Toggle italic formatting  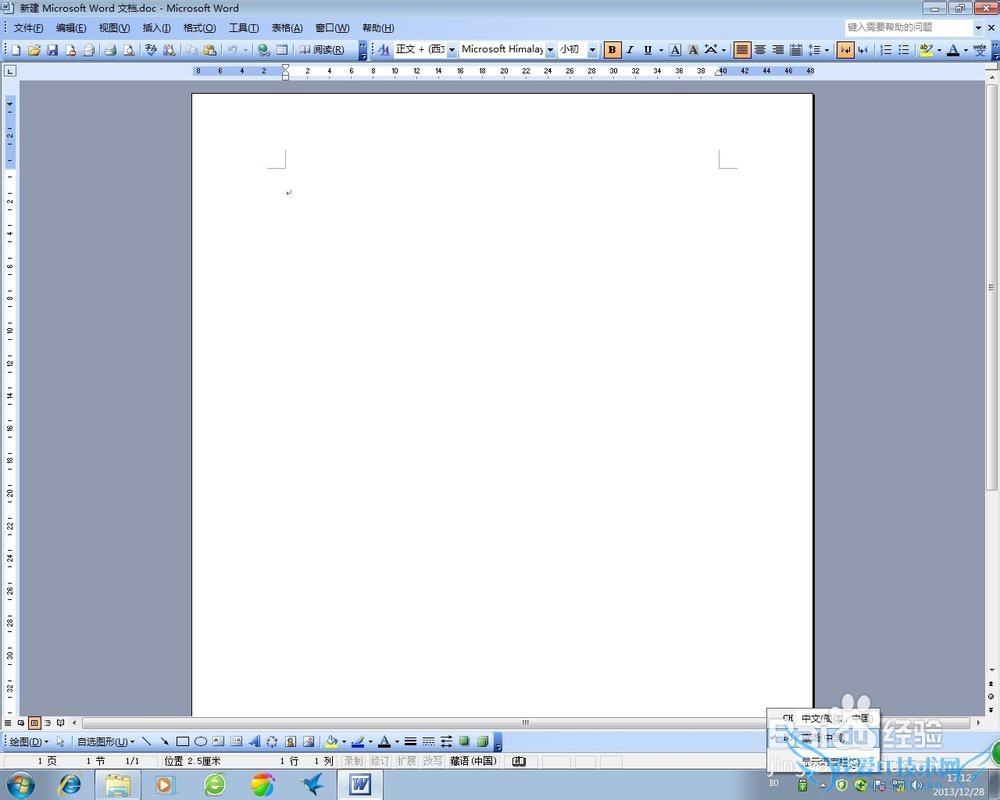630,50
